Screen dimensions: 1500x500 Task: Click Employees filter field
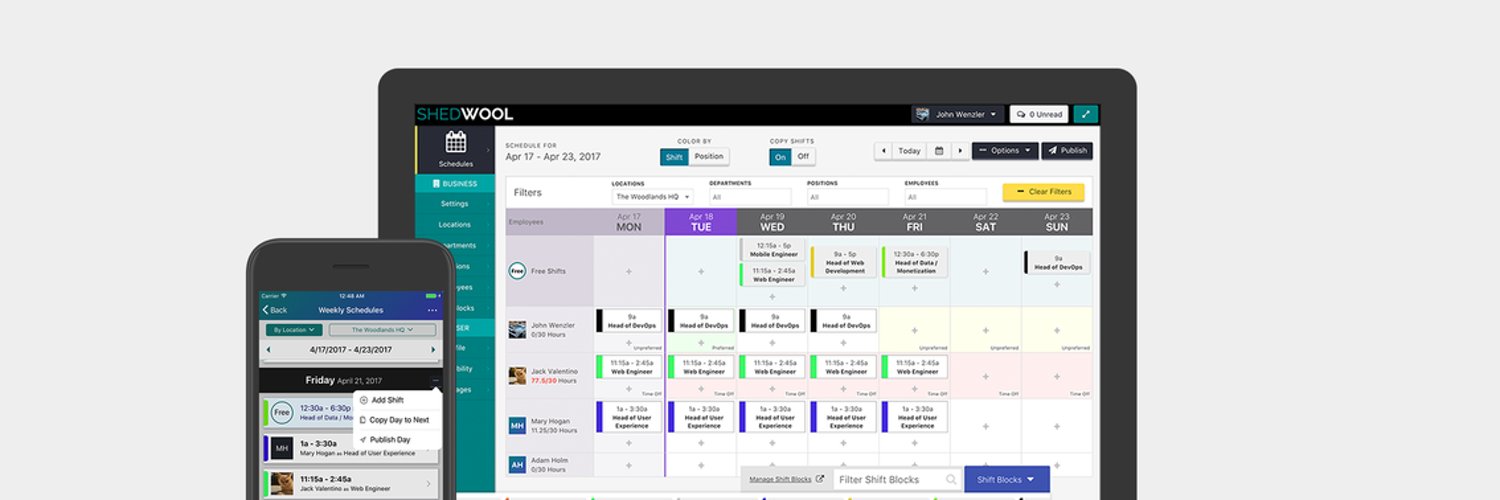(945, 197)
